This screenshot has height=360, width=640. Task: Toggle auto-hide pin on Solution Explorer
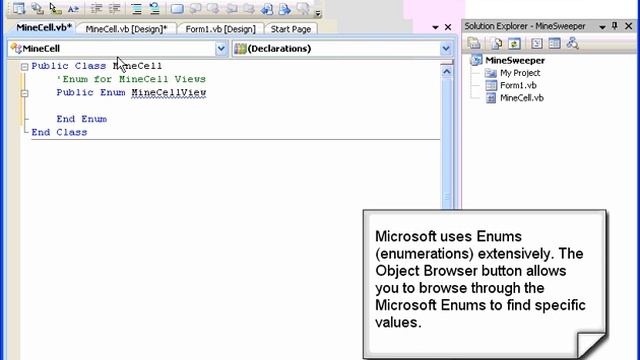(x=615, y=26)
